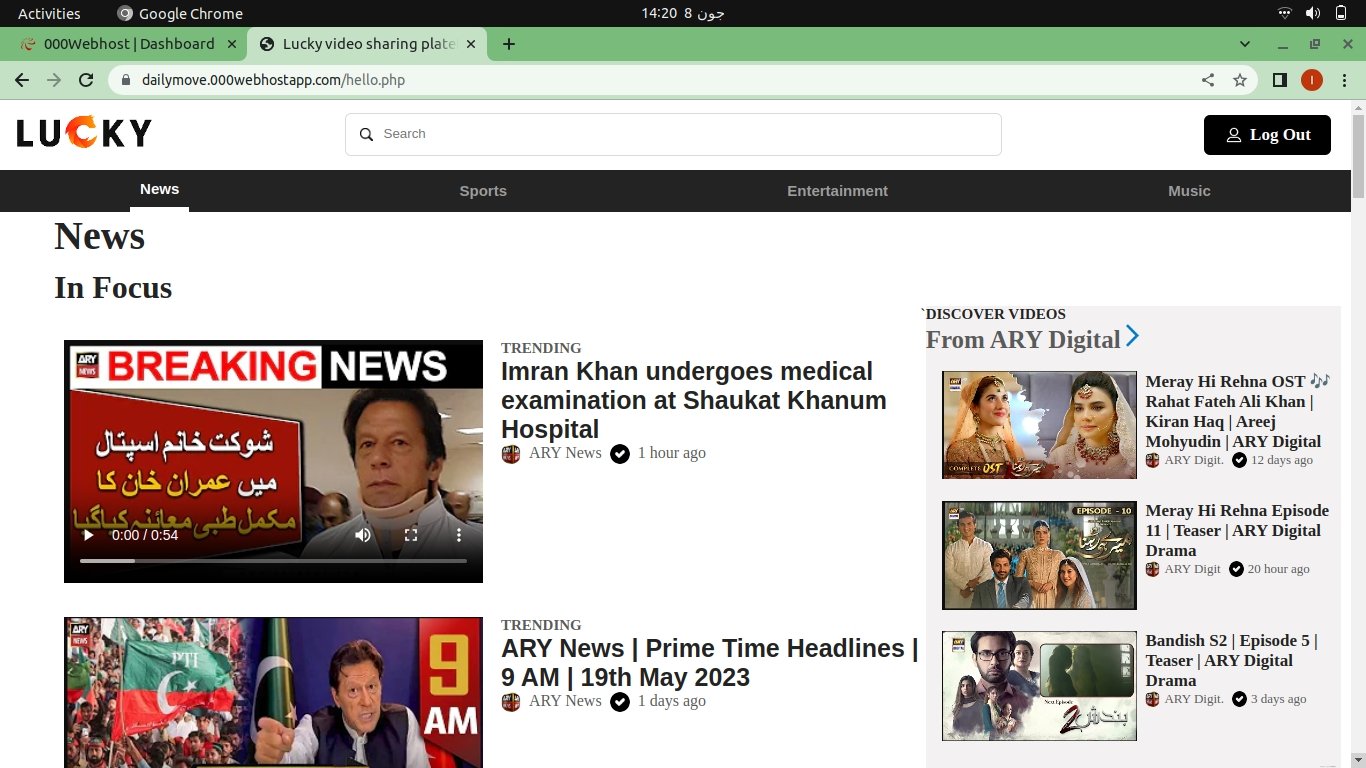The width and height of the screenshot is (1366, 768).
Task: Open the Entertainment category tab
Action: coord(837,191)
